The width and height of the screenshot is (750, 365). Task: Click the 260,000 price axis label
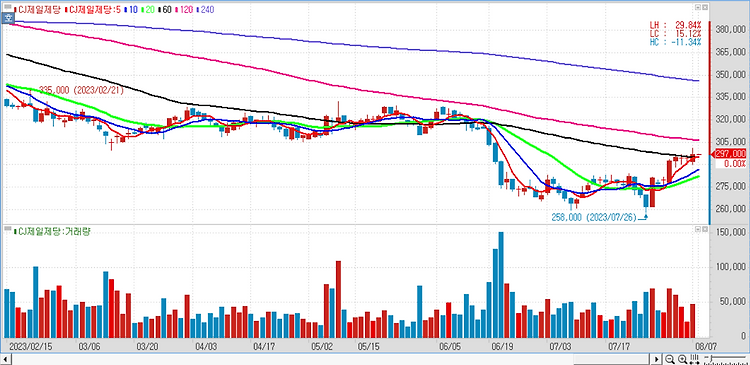pyautogui.click(x=731, y=209)
